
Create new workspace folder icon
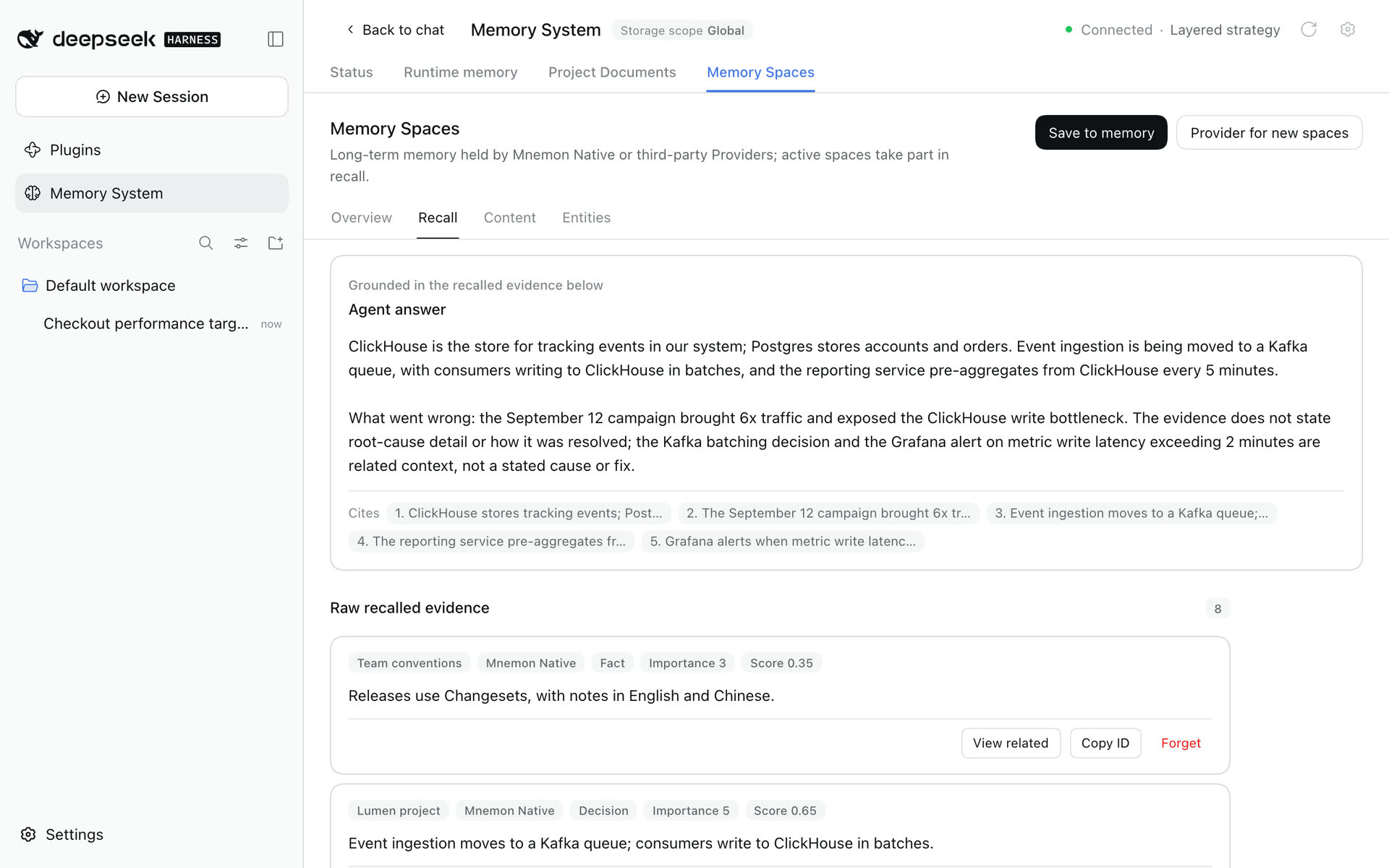coord(276,243)
